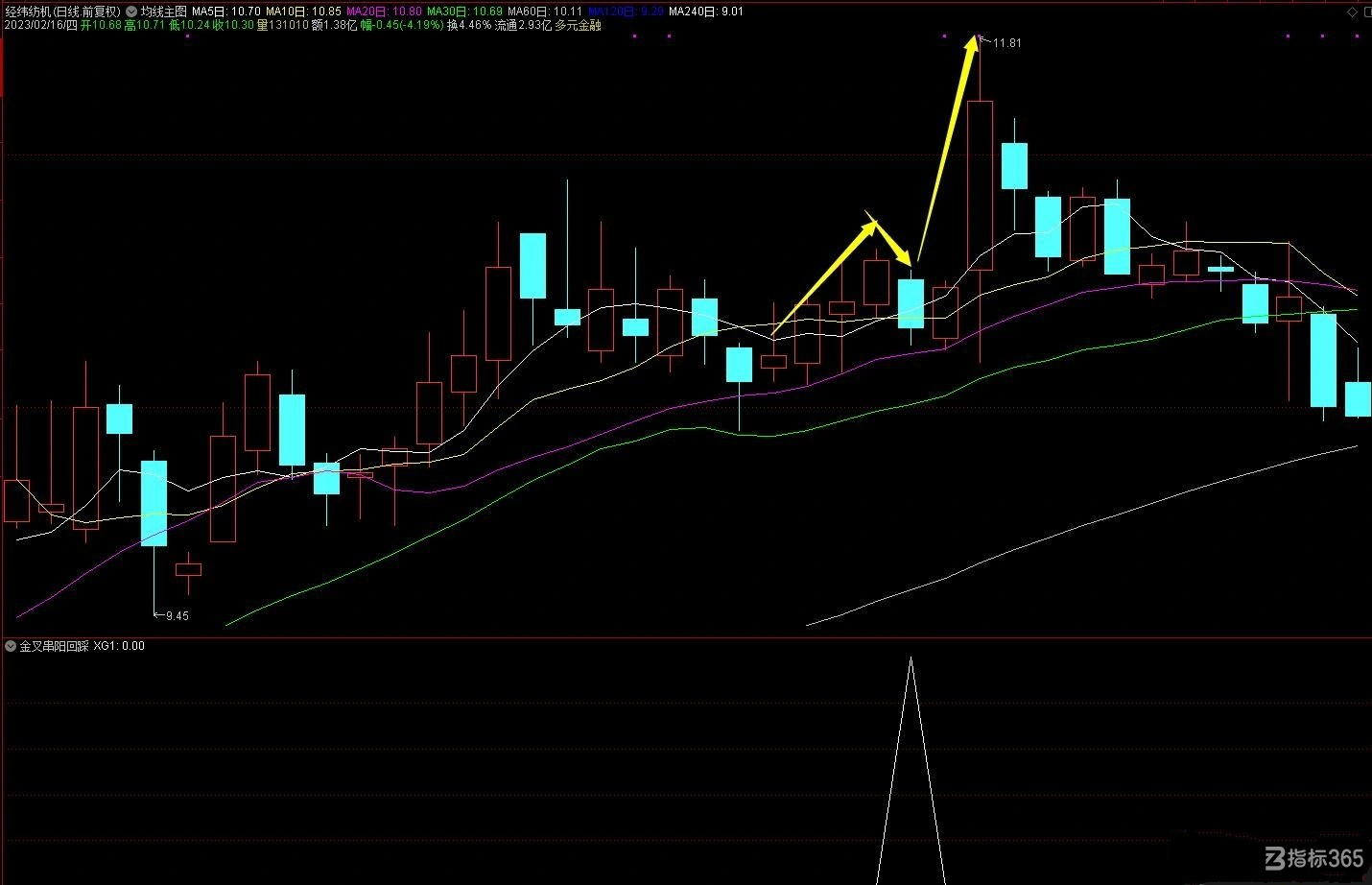Click the XG1: 0.00 indicator value
The width and height of the screenshot is (1372, 885).
pyautogui.click(x=119, y=646)
